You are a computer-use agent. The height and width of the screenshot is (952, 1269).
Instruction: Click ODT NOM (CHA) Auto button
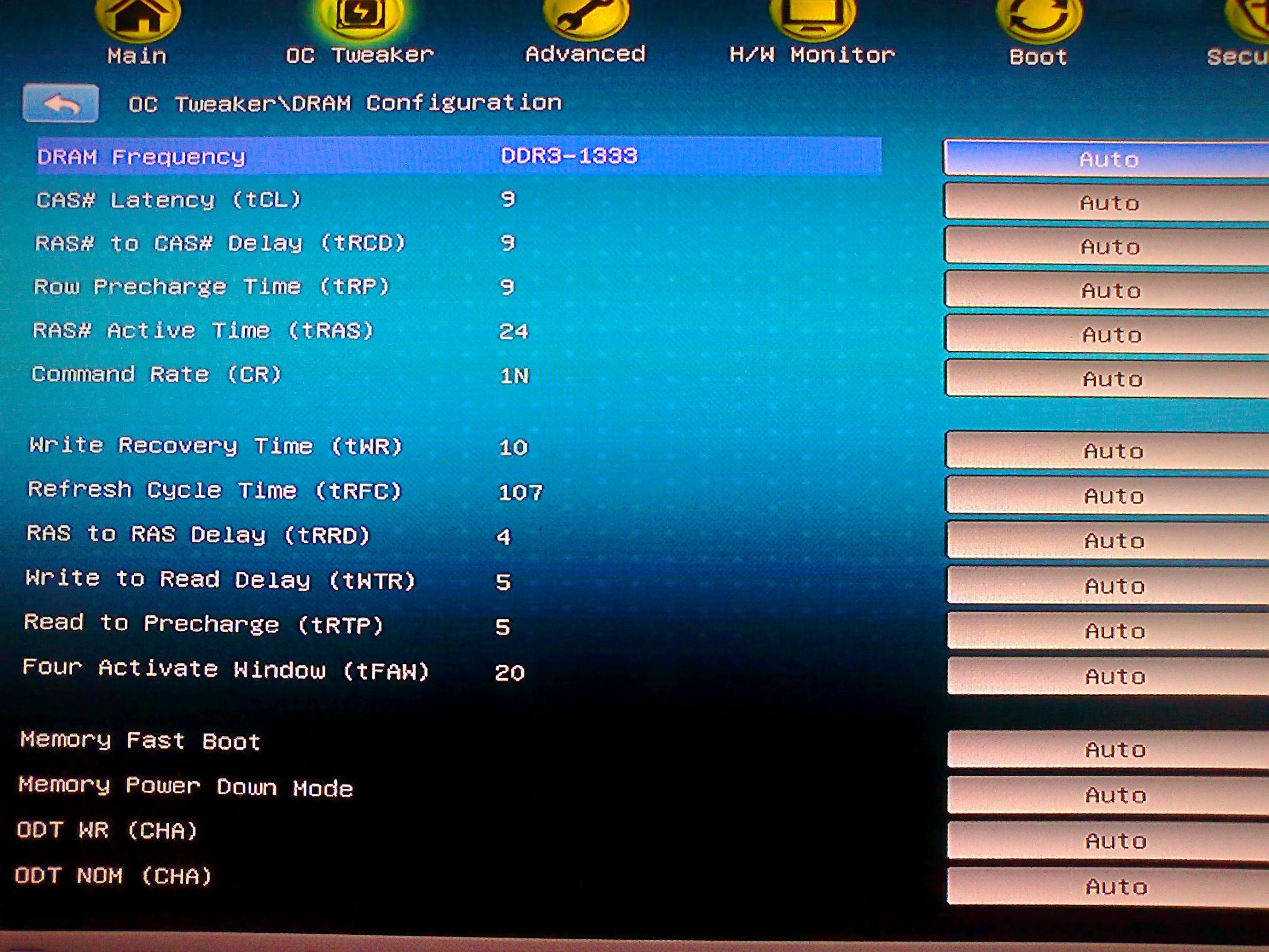point(1115,887)
